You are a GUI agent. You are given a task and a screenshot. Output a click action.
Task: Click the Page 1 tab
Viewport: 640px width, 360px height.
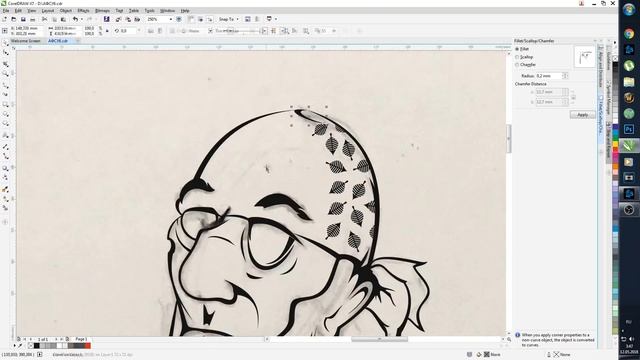(81, 339)
